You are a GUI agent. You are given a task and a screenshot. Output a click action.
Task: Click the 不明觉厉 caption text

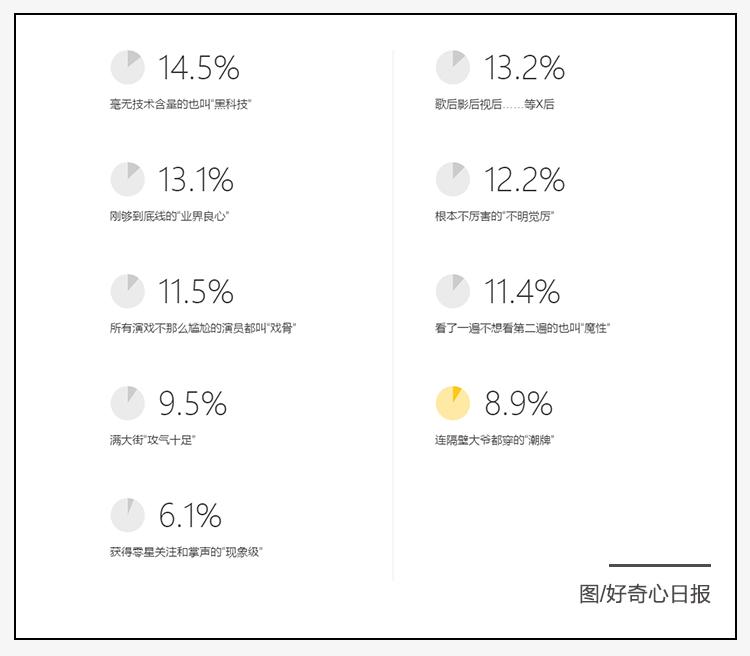click(x=495, y=216)
